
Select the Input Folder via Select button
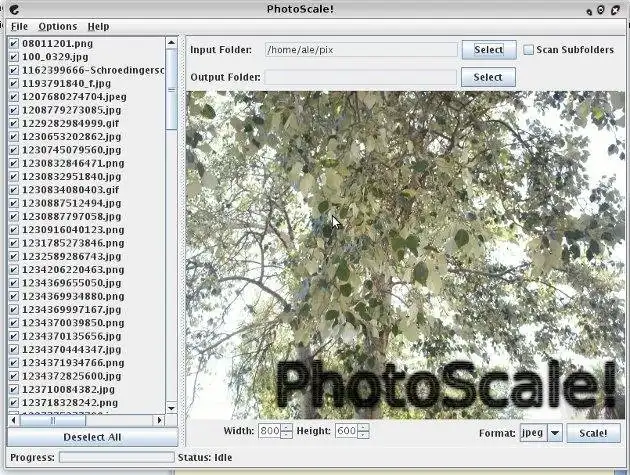(x=489, y=50)
